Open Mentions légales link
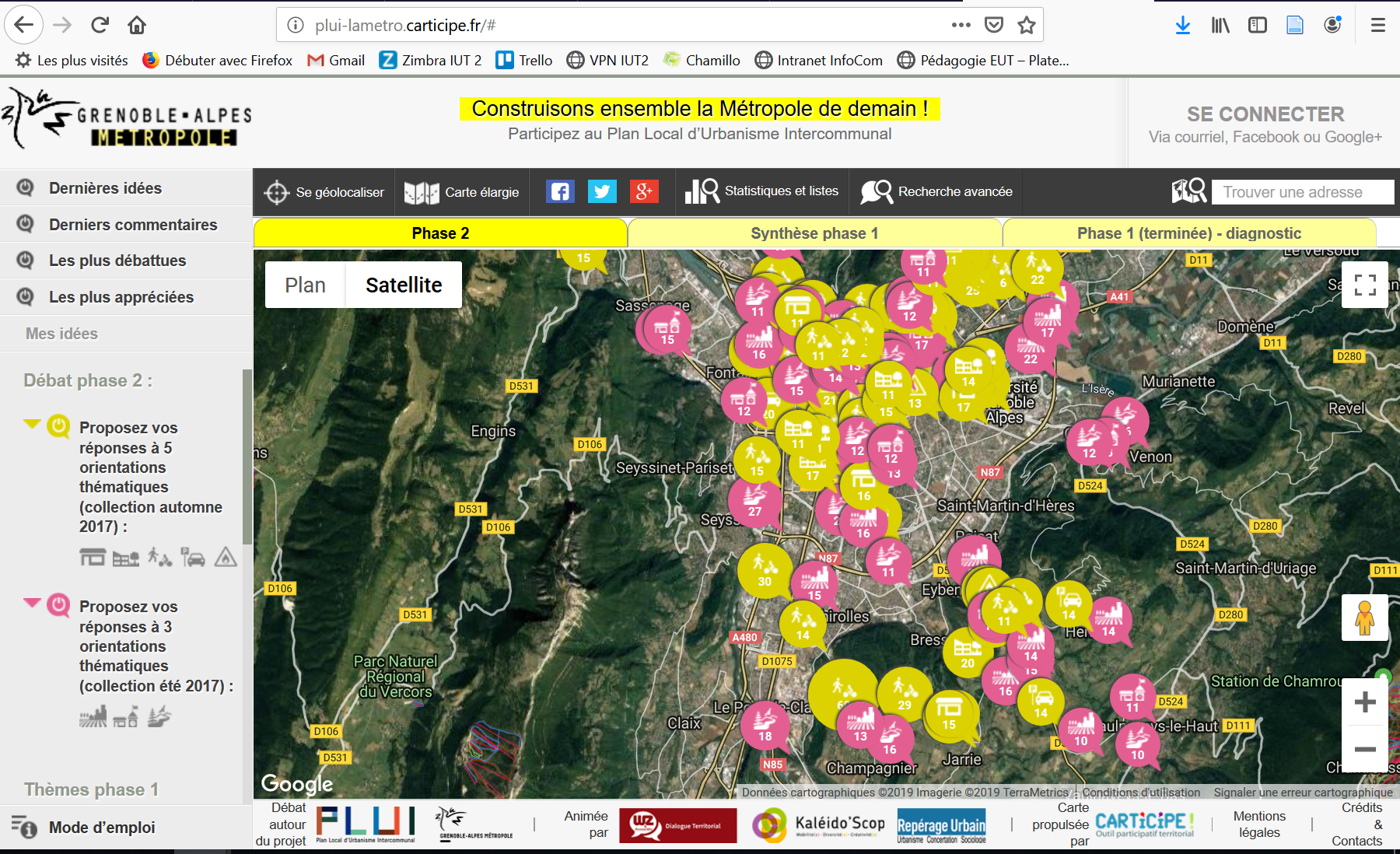This screenshot has height=854, width=1400. [1259, 824]
